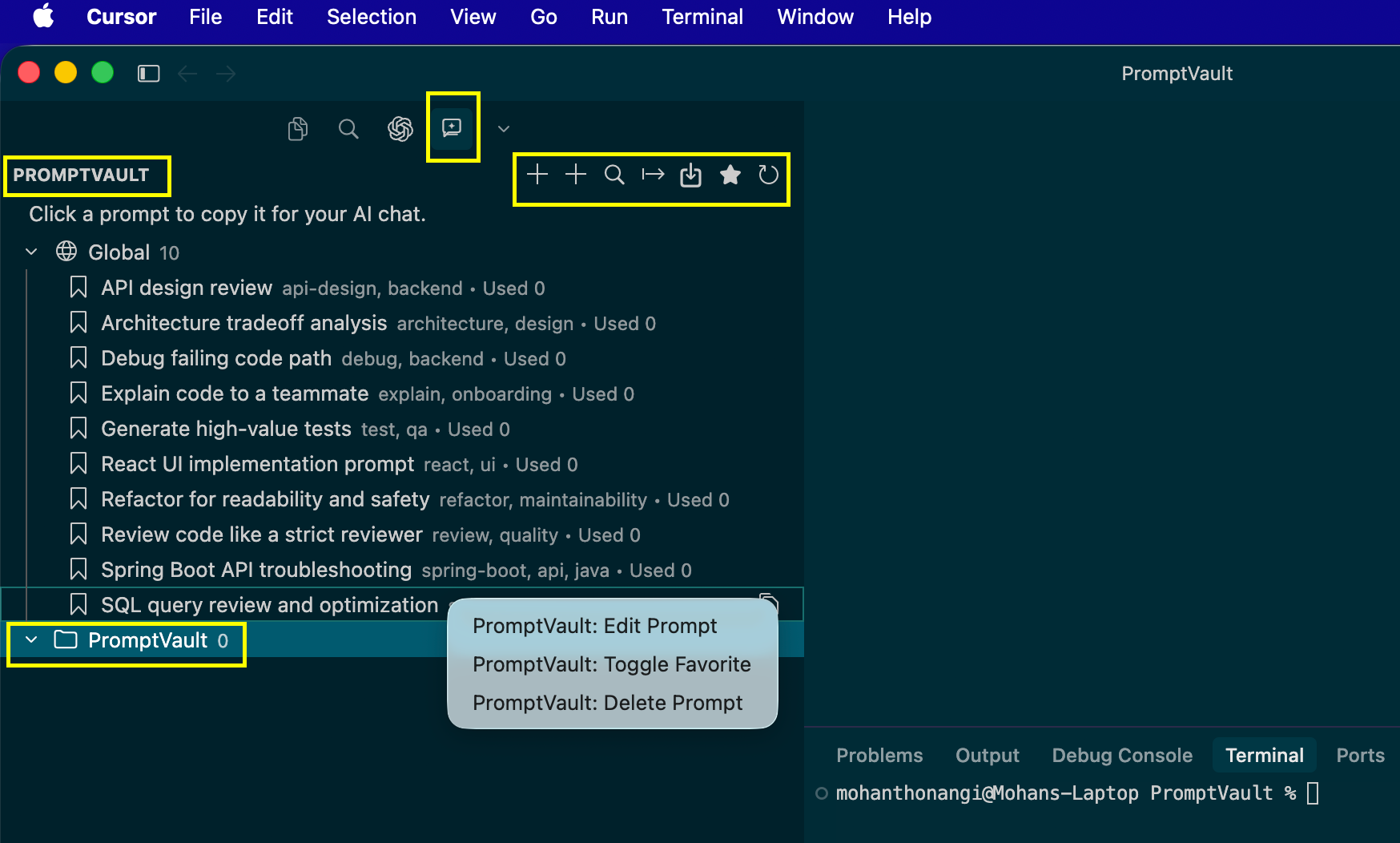Click bookmark icon of Generate high-value tests
Viewport: 1400px width, 843px height.
tap(78, 428)
